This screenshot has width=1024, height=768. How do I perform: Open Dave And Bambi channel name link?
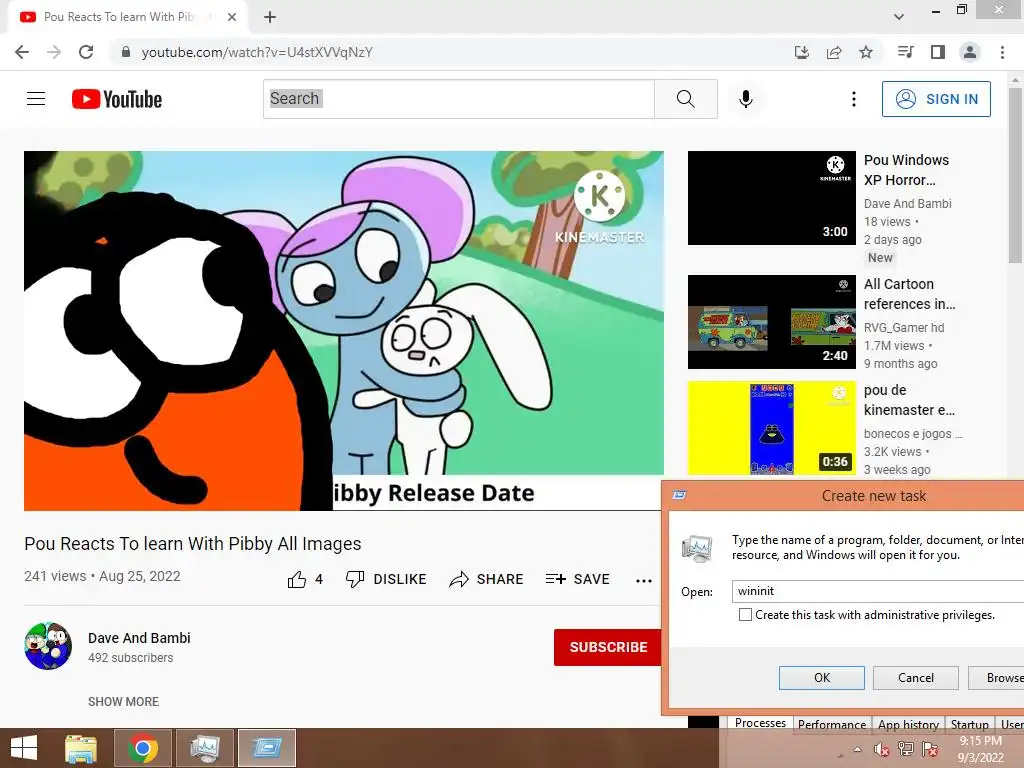tap(139, 638)
